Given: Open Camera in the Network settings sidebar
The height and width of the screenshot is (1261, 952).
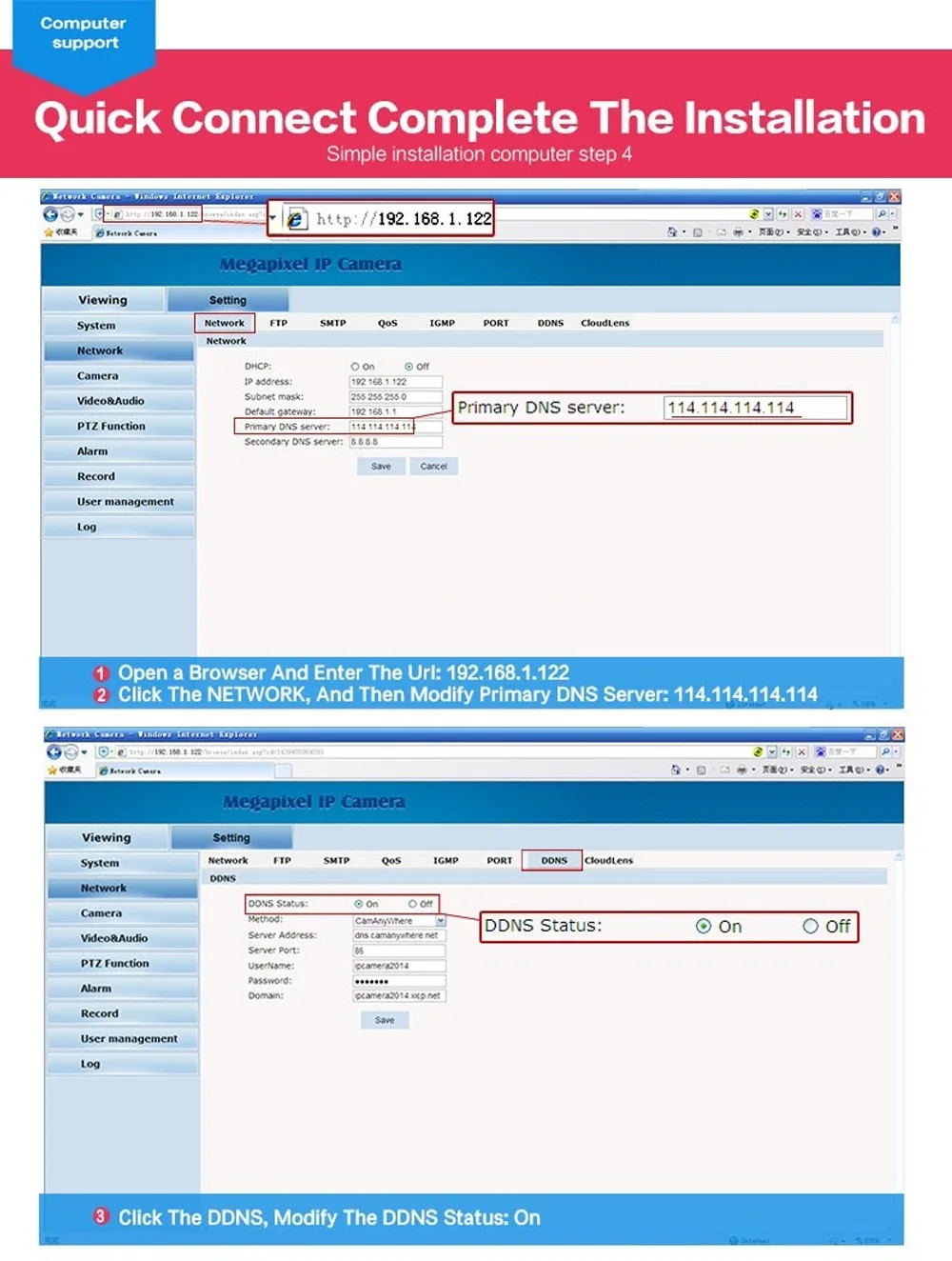Looking at the screenshot, I should [x=118, y=376].
